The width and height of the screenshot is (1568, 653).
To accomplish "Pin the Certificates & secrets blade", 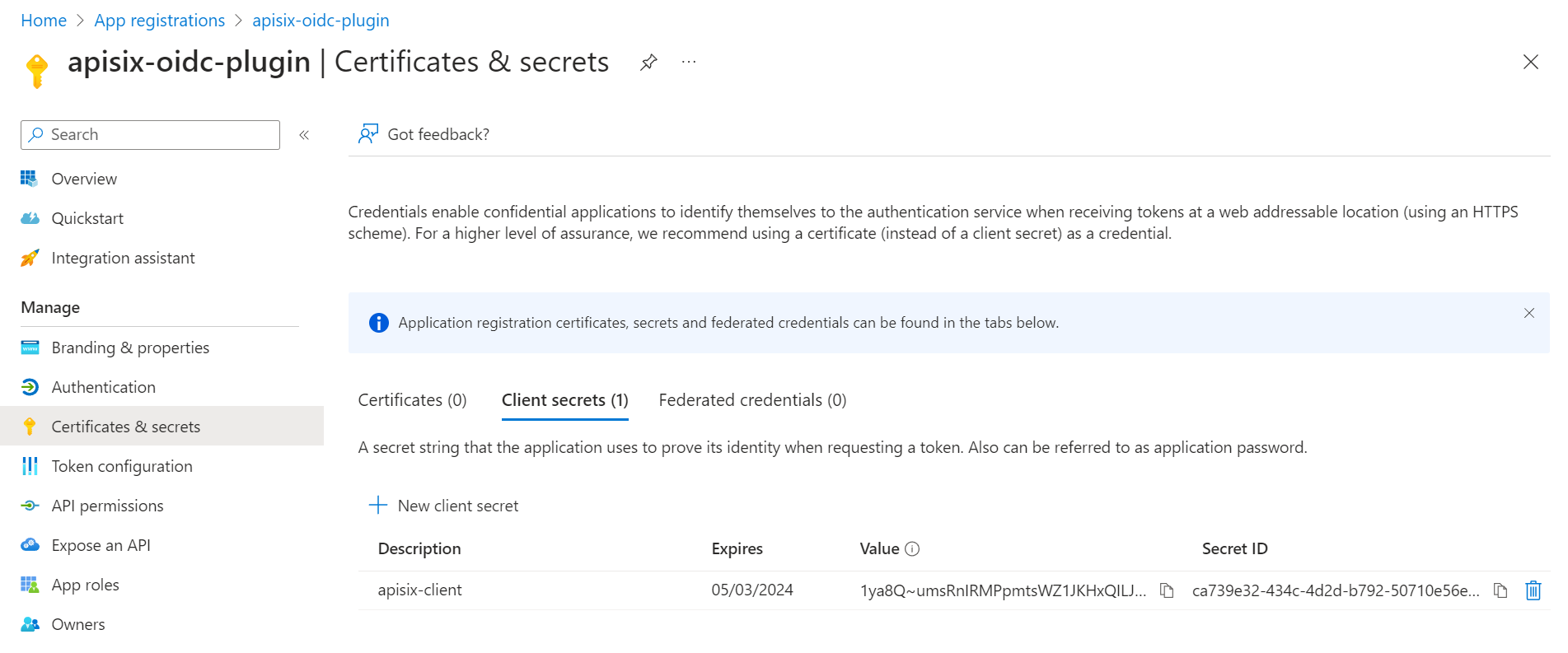I will click(x=648, y=62).
